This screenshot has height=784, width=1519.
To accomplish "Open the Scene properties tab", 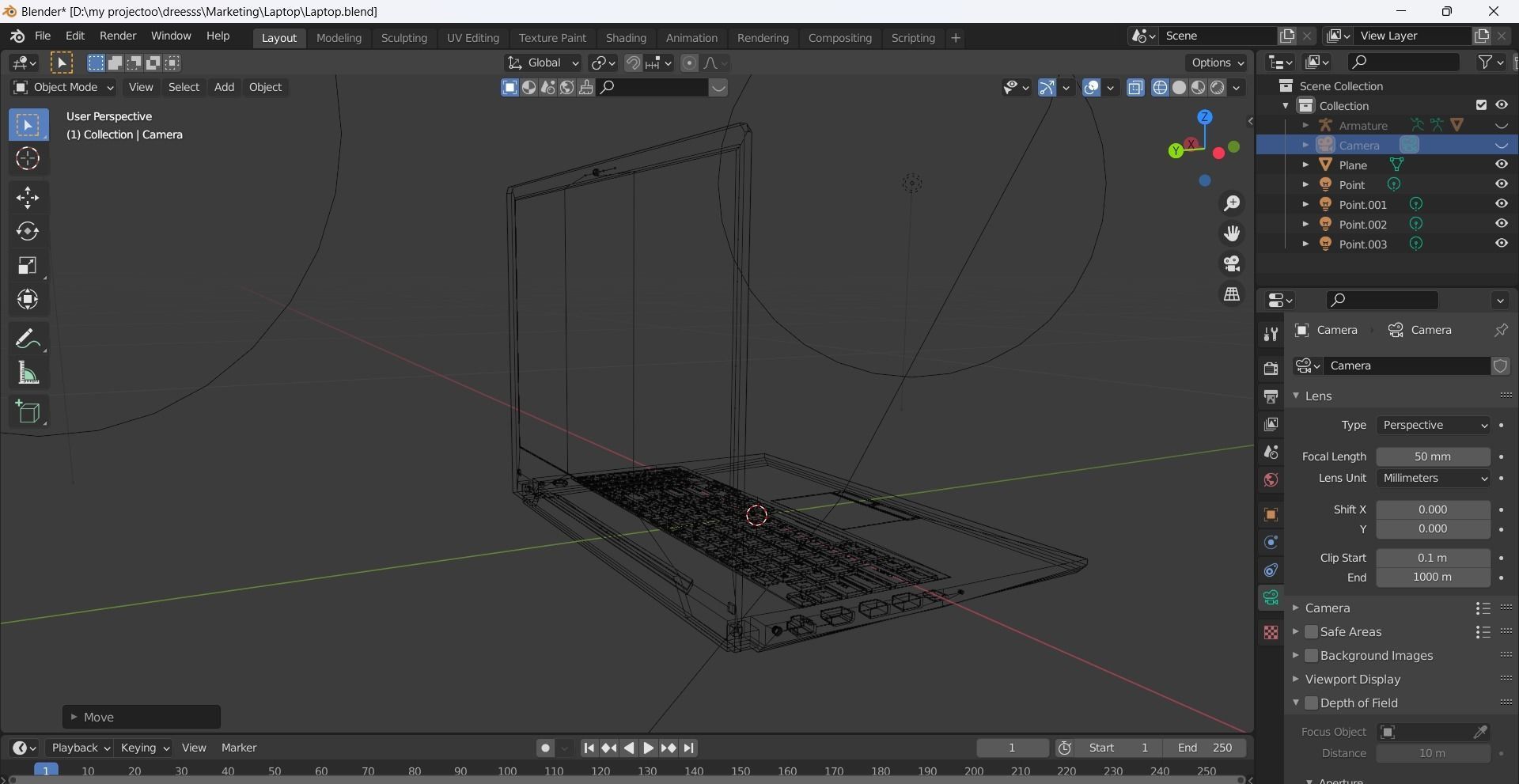I will click(x=1271, y=453).
